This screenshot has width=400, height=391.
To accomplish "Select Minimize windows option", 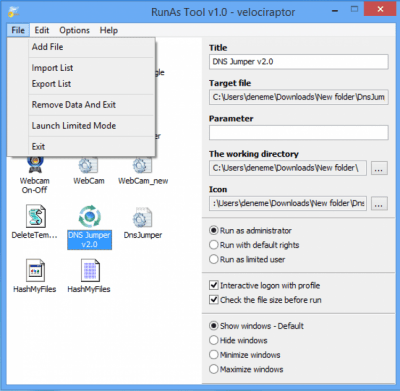I will pos(245,355).
